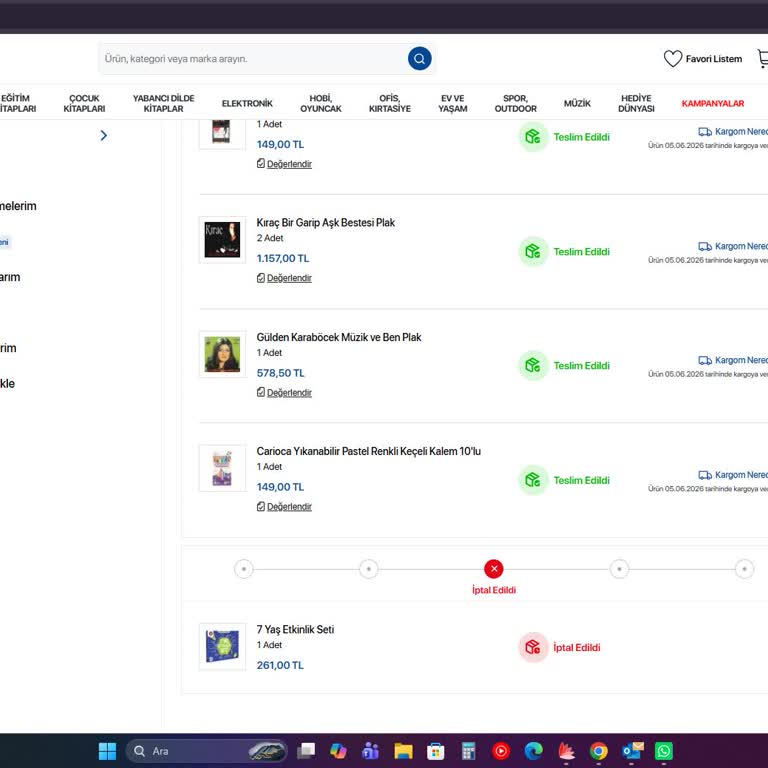Image resolution: width=768 pixels, height=768 pixels.
Task: Open the OFİS, KIRTASİYE menu
Action: 390,103
